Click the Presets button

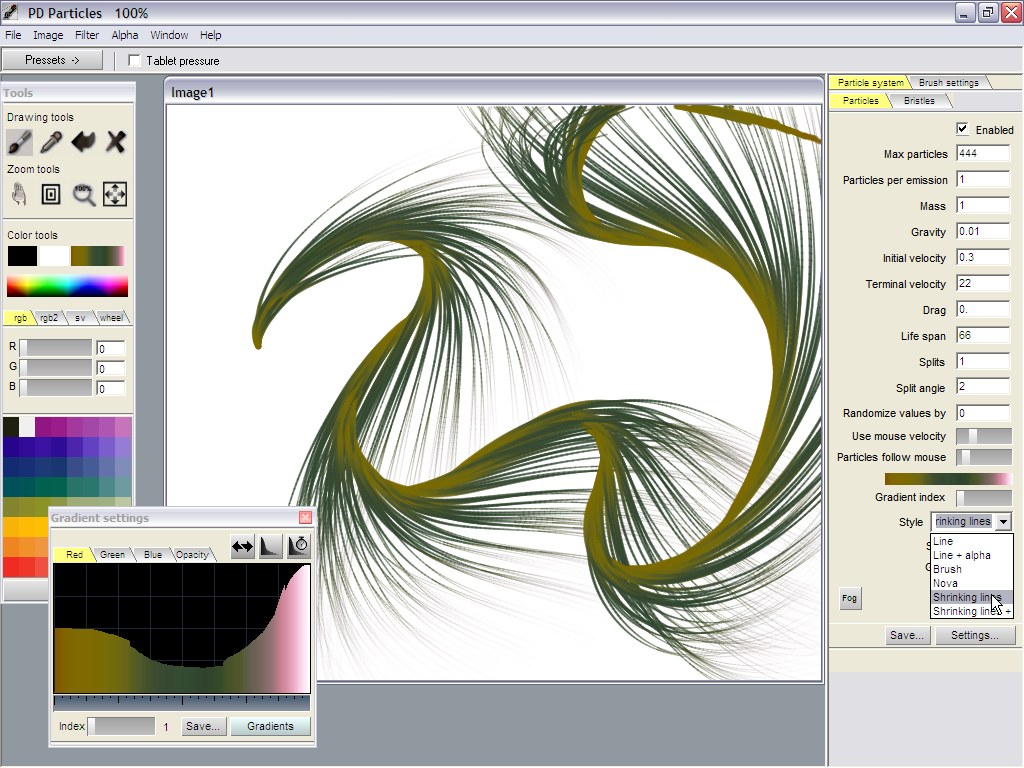coord(52,60)
